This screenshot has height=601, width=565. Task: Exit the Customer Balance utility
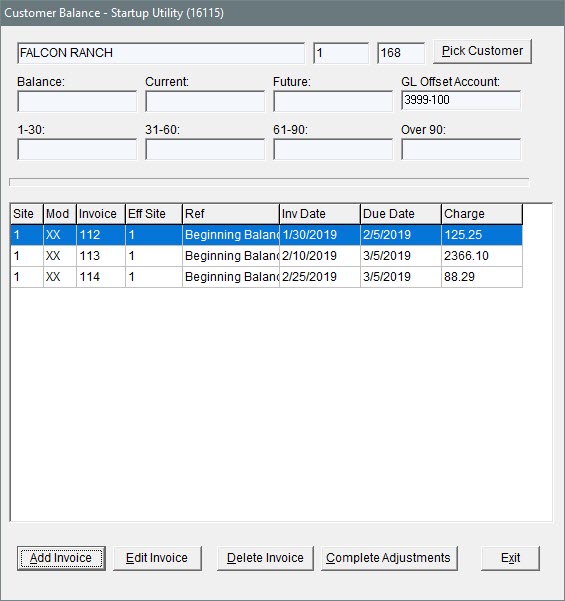click(510, 558)
